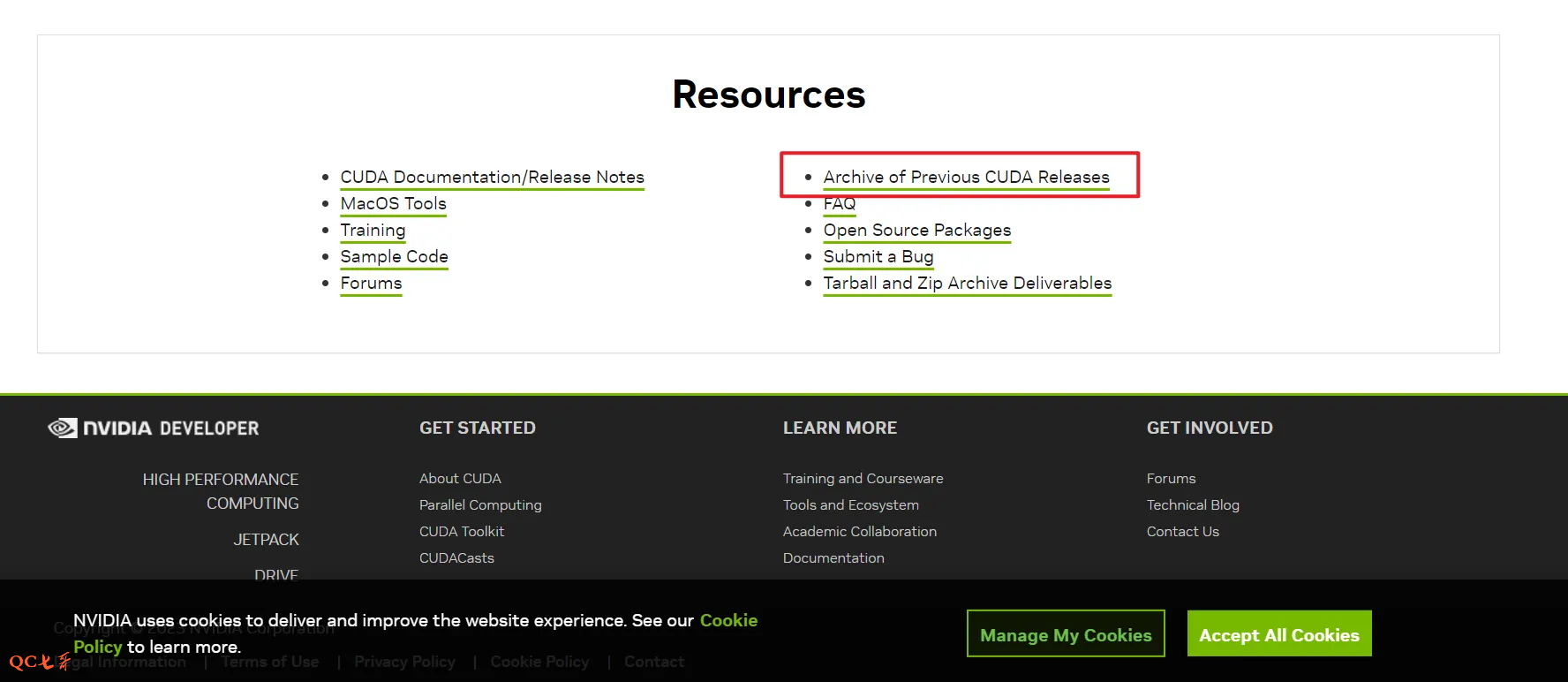1568x682 pixels.
Task: Open Open Source Packages link
Action: coord(916,230)
